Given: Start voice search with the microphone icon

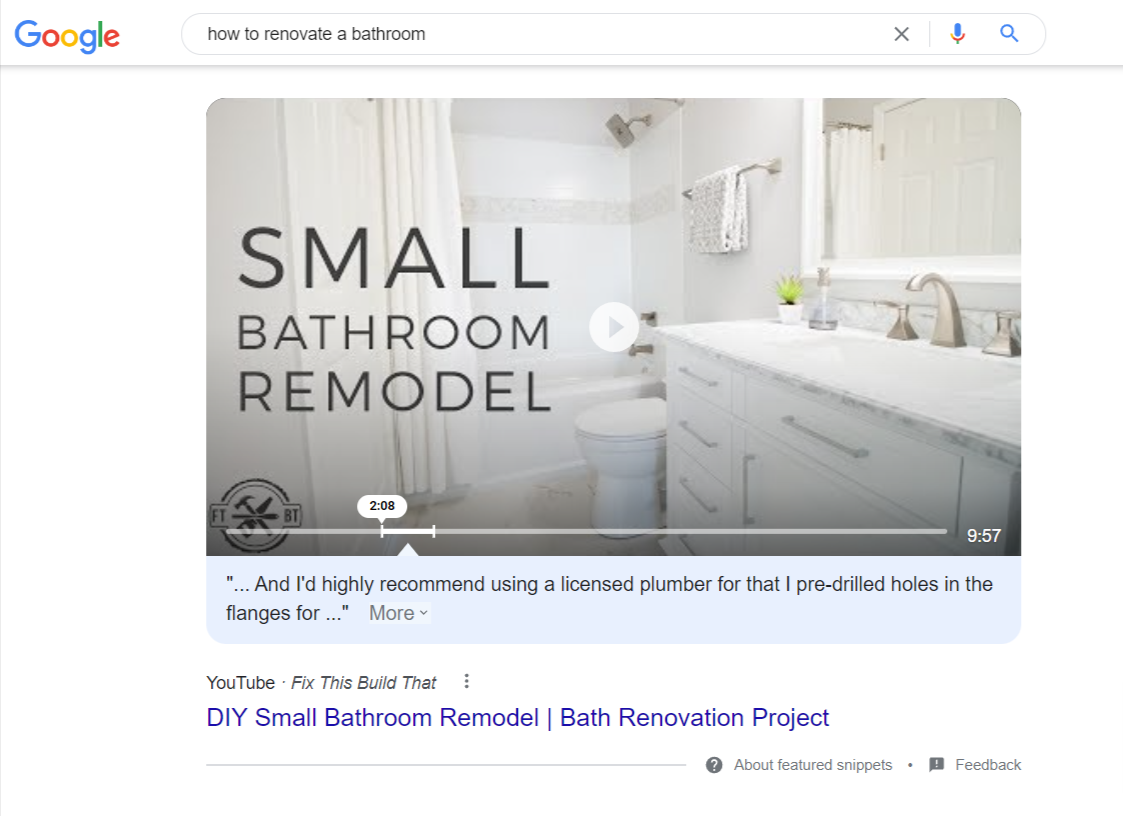Looking at the screenshot, I should pos(957,34).
